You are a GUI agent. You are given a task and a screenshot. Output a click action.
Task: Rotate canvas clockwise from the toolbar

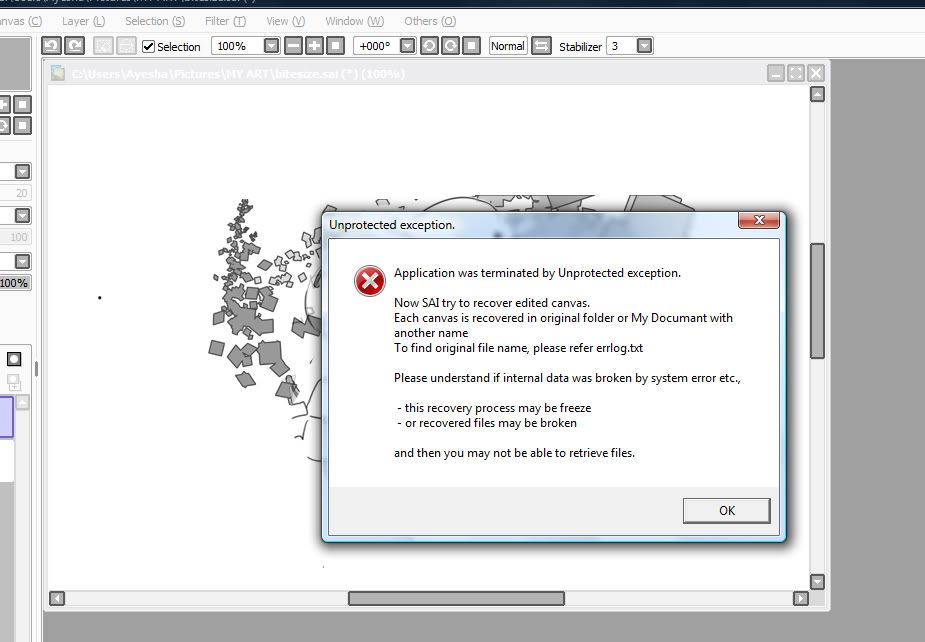click(x=450, y=46)
